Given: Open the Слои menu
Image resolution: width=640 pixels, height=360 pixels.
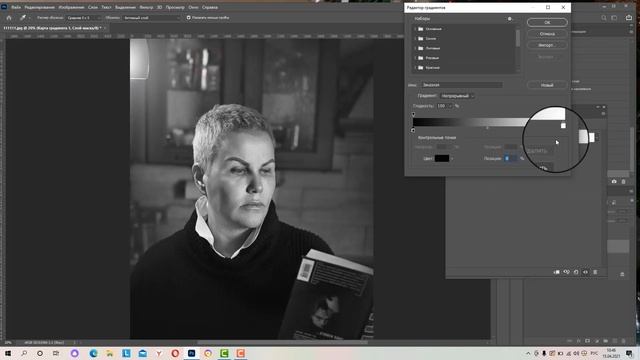Looking at the screenshot, I should (x=93, y=7).
